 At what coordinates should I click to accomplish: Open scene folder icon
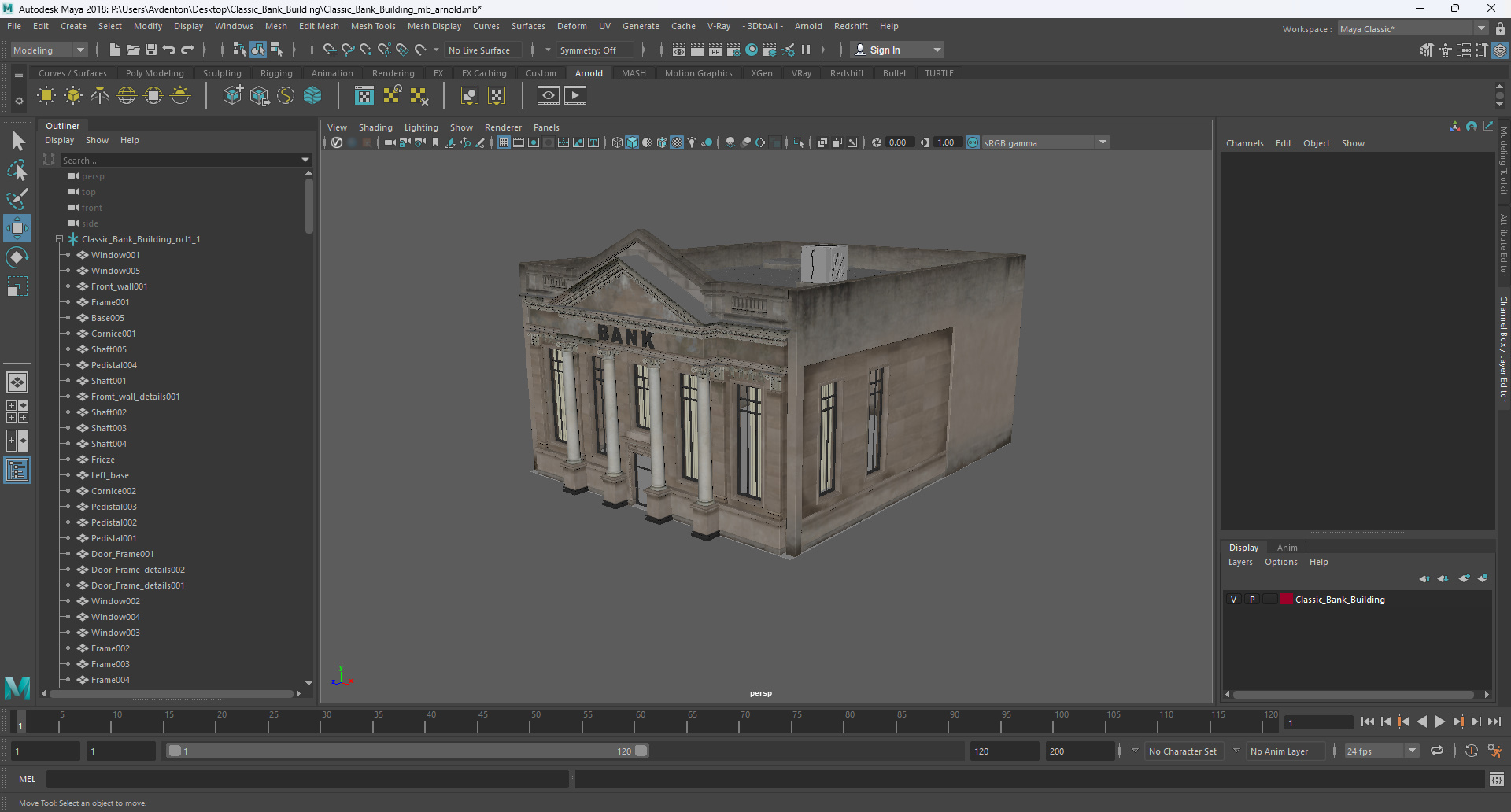click(x=133, y=50)
